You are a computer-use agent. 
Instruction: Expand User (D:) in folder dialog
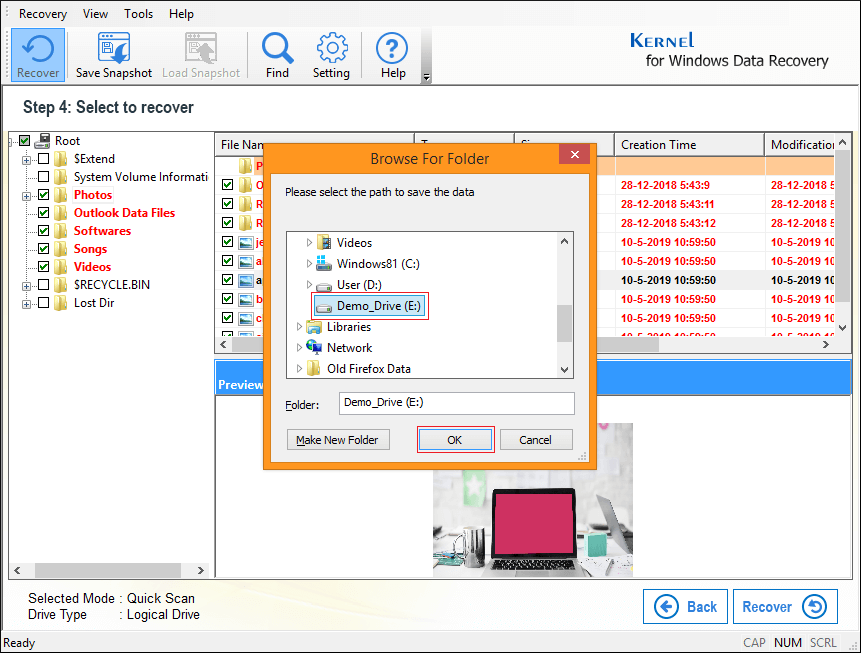pos(309,284)
